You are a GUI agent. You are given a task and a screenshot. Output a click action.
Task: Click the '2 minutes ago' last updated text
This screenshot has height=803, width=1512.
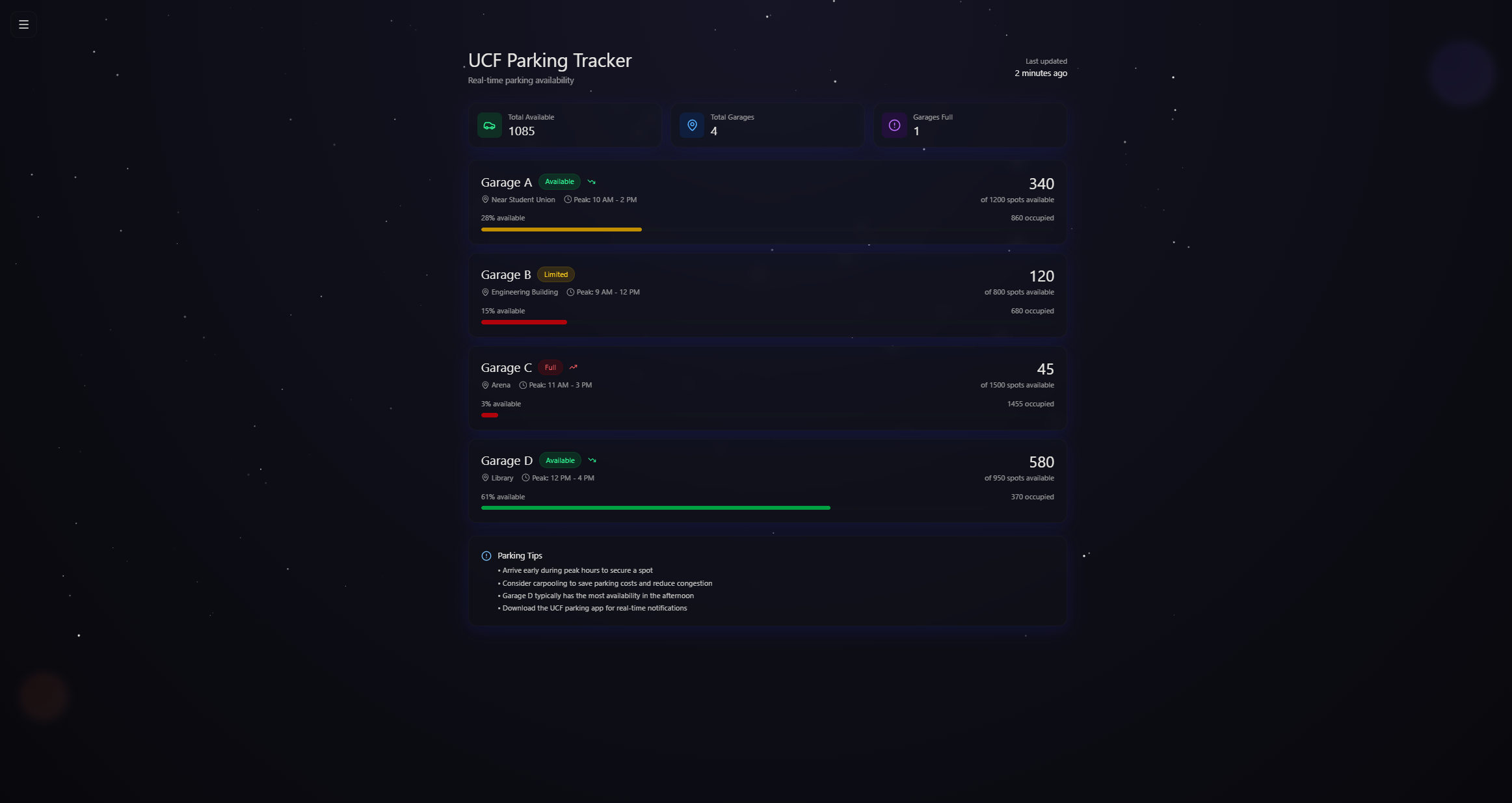tap(1040, 73)
